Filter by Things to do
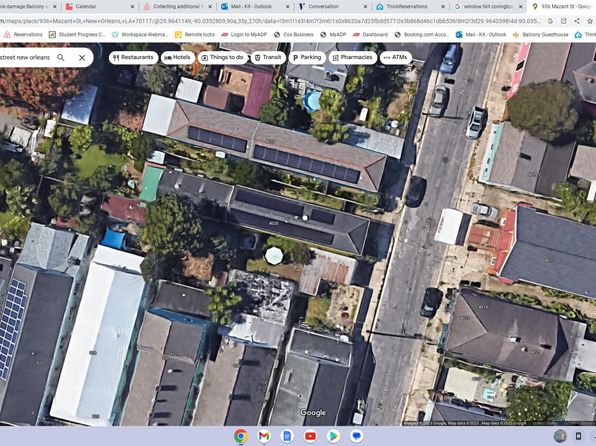The image size is (596, 446). tap(223, 57)
